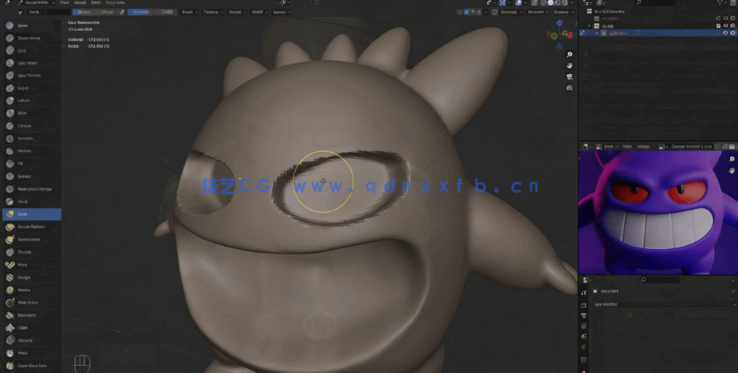Click the Scene Collection row in outliner
Image resolution: width=738 pixels, height=373 pixels.
click(657, 11)
